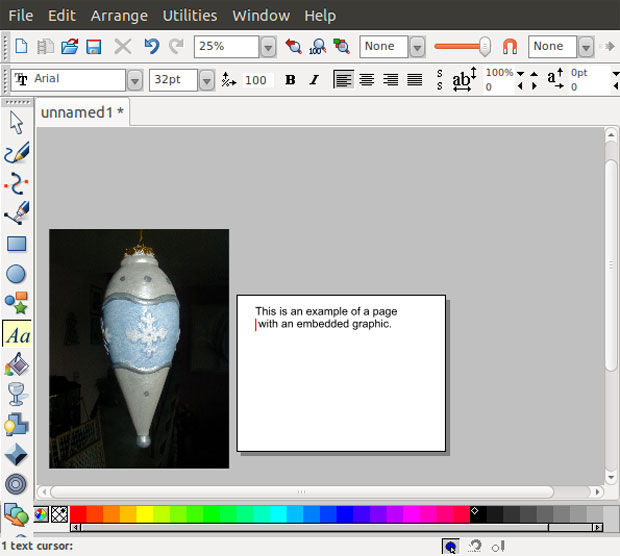Viewport: 620px width, 556px height.
Task: Toggle the magnetic snap icon
Action: click(510, 47)
